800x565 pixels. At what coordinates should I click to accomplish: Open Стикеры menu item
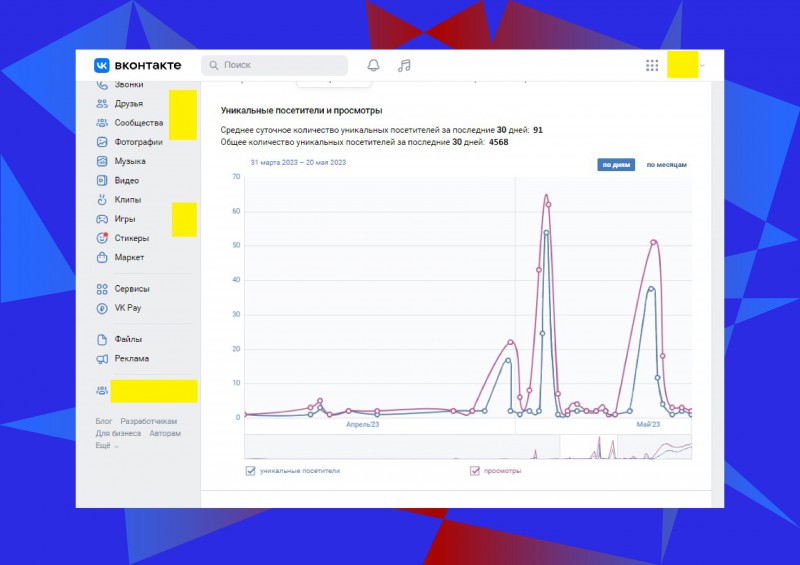[132, 238]
